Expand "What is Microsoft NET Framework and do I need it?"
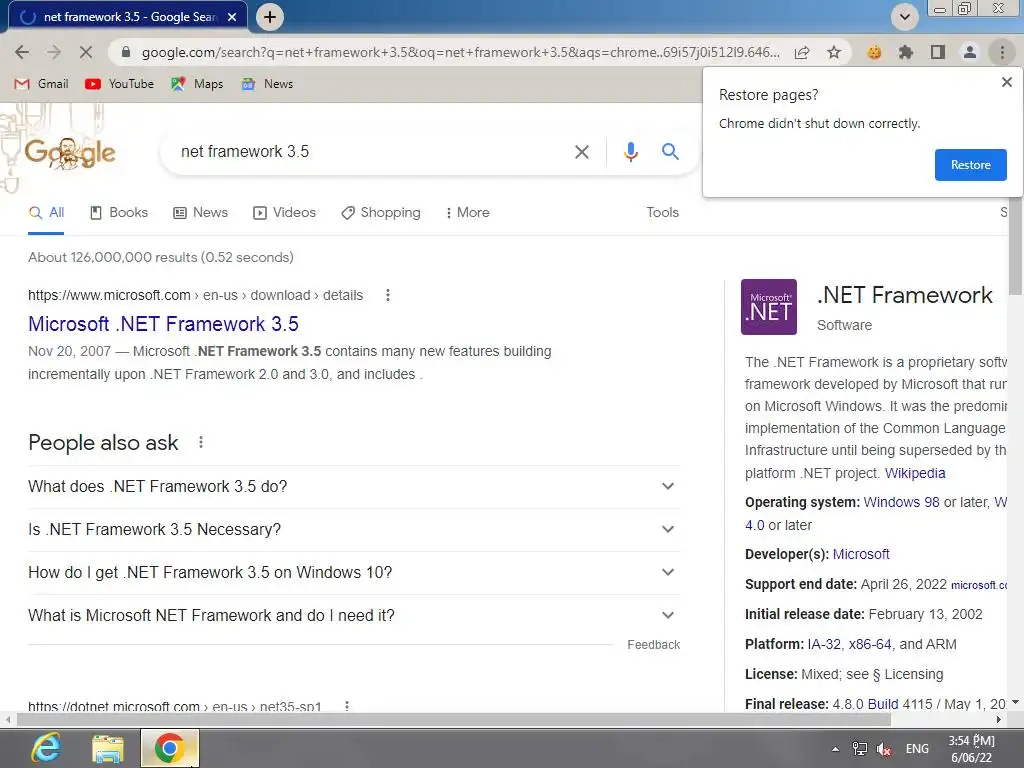This screenshot has height=768, width=1024. 353,616
